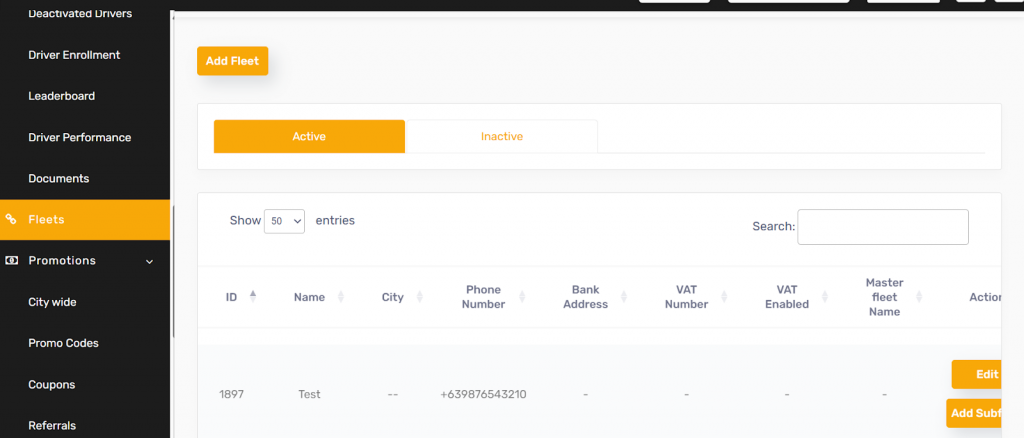Click sort icon for VAT Enabled column
The image size is (1024, 438).
(x=825, y=297)
